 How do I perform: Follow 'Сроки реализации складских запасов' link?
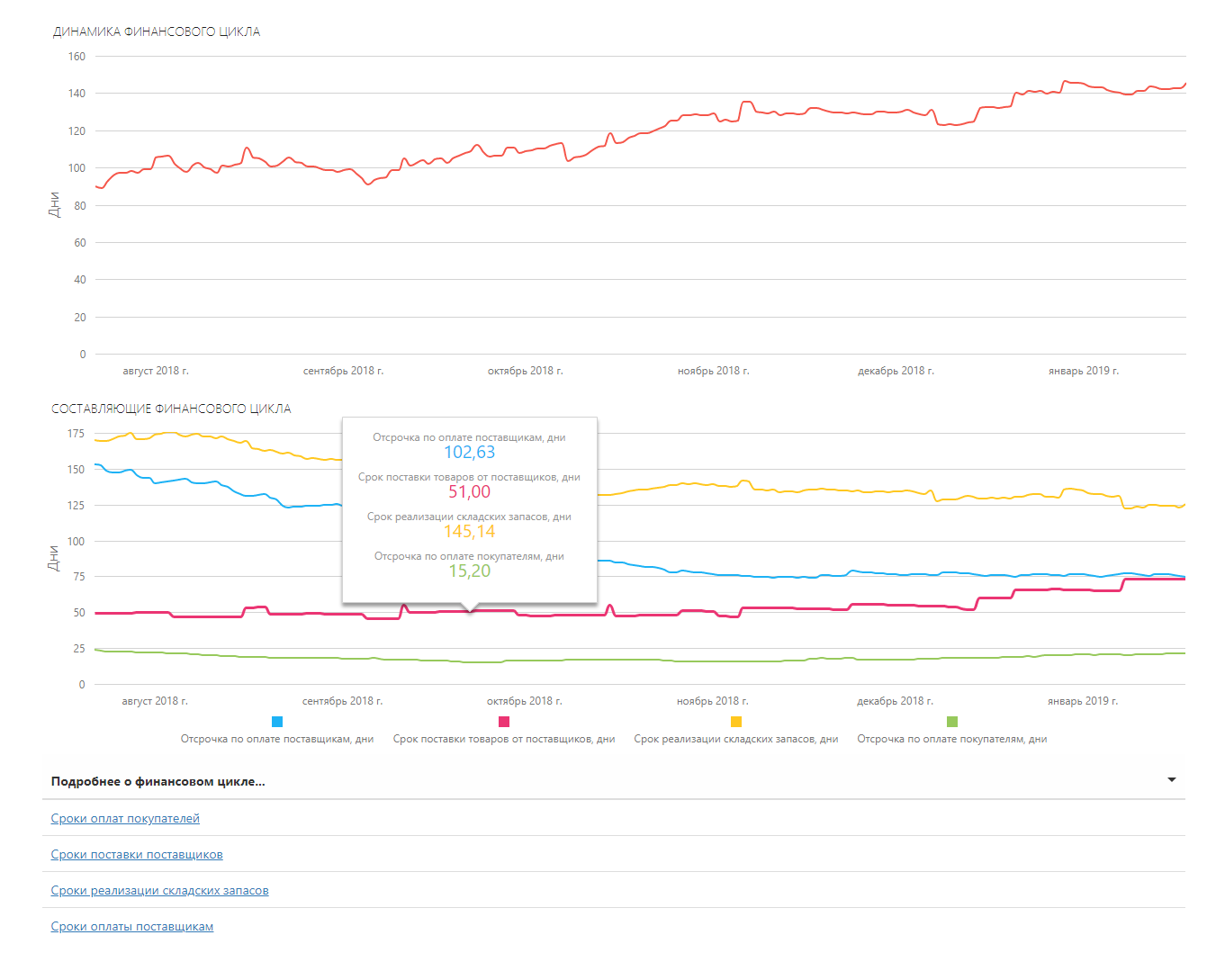tap(159, 890)
